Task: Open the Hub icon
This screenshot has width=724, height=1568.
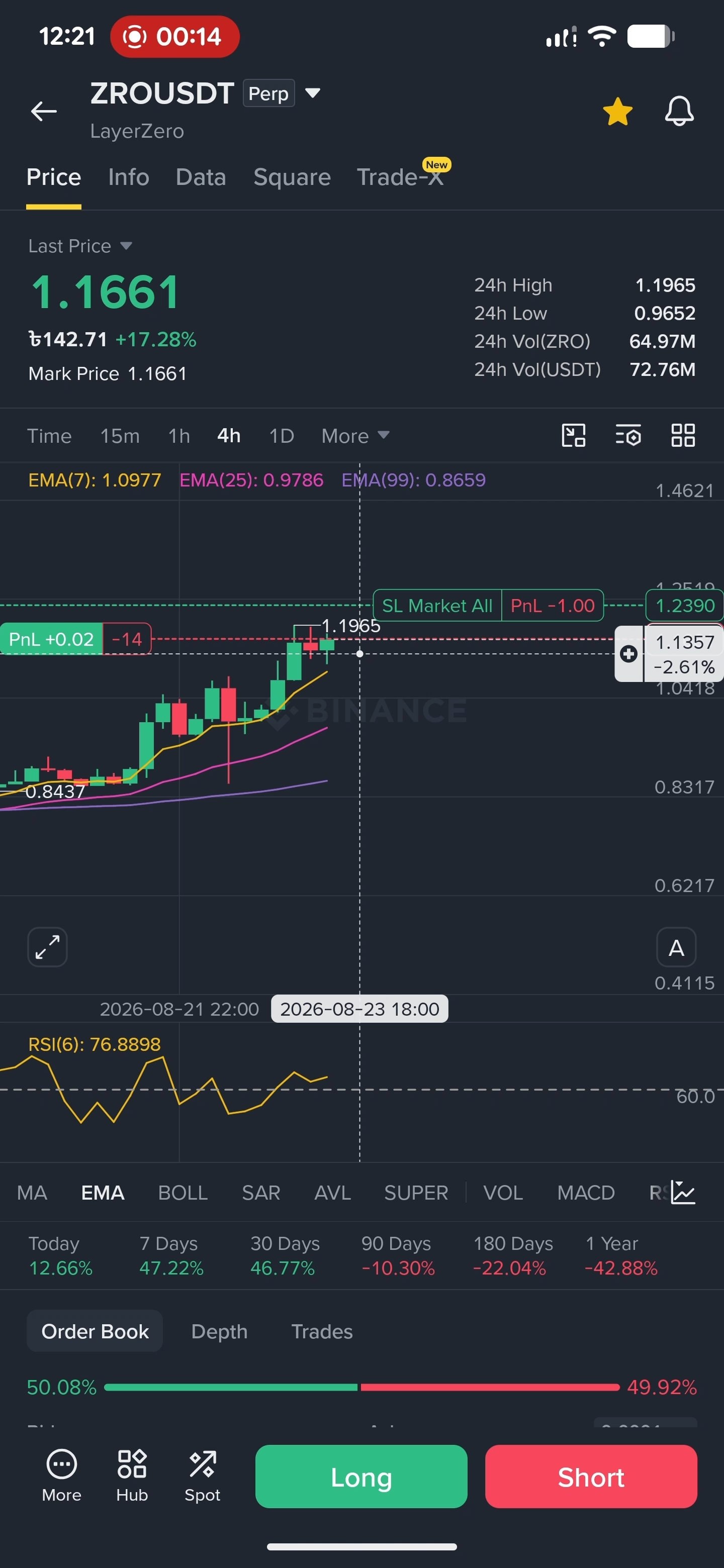Action: tap(132, 1476)
